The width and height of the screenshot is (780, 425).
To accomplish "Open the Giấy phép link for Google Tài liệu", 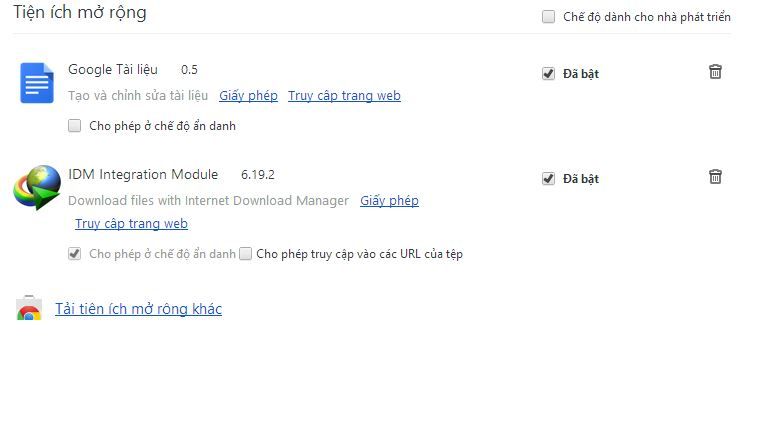I will [248, 96].
